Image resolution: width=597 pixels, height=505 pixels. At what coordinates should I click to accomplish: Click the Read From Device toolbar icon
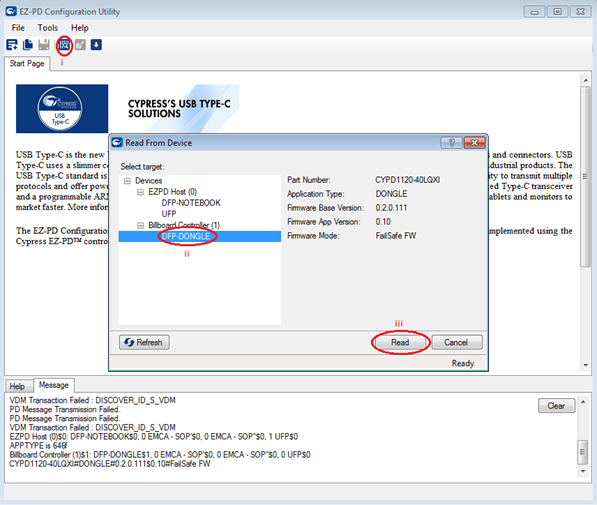(x=64, y=45)
